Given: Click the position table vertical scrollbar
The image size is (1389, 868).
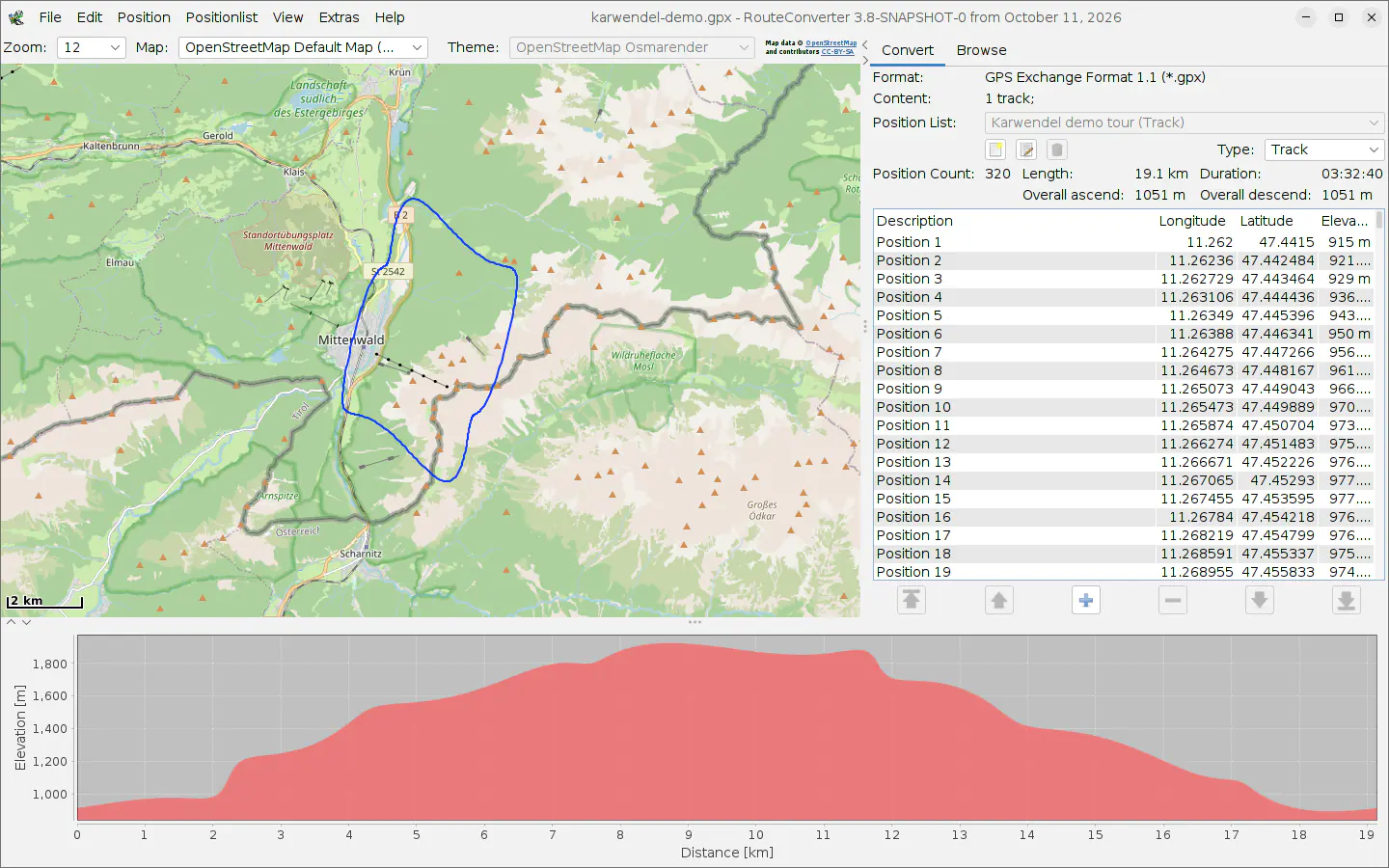Looking at the screenshot, I should point(1379,395).
